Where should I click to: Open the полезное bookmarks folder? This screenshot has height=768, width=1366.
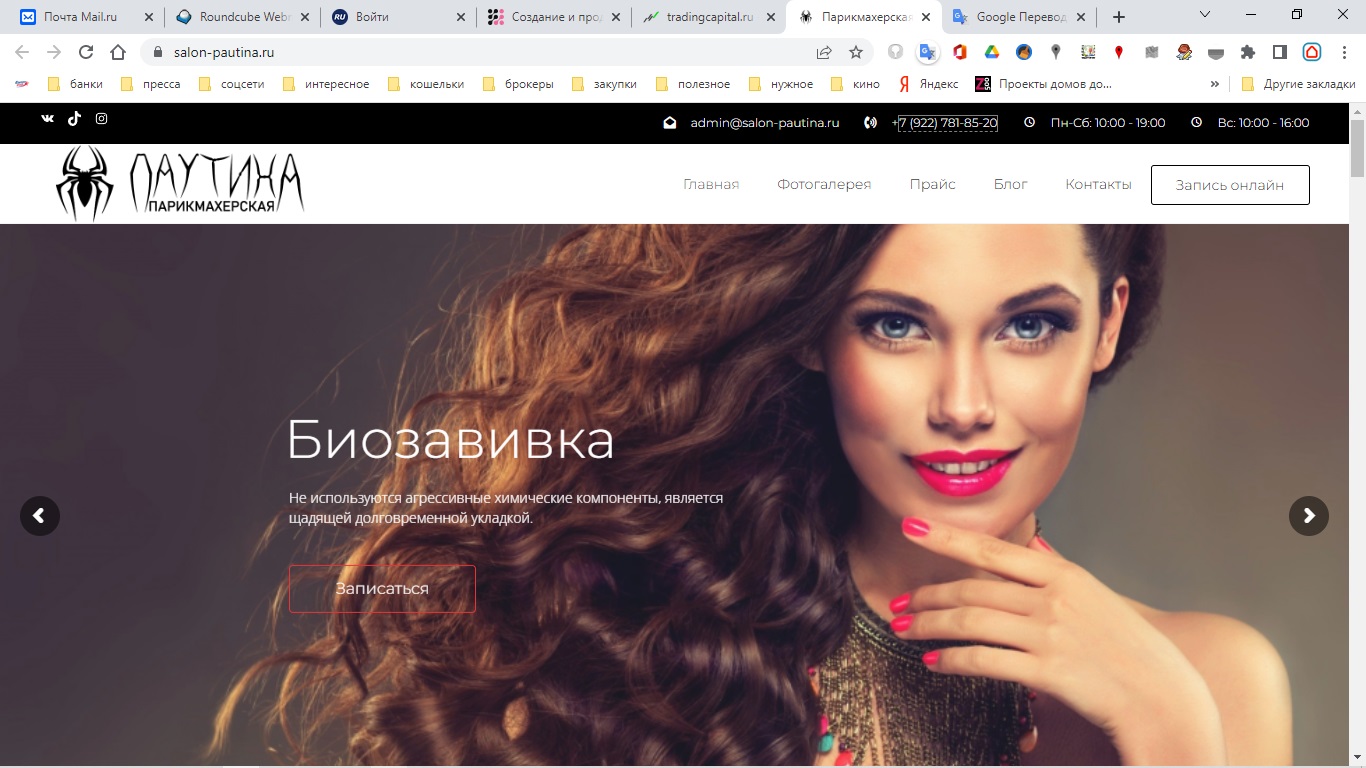(693, 85)
